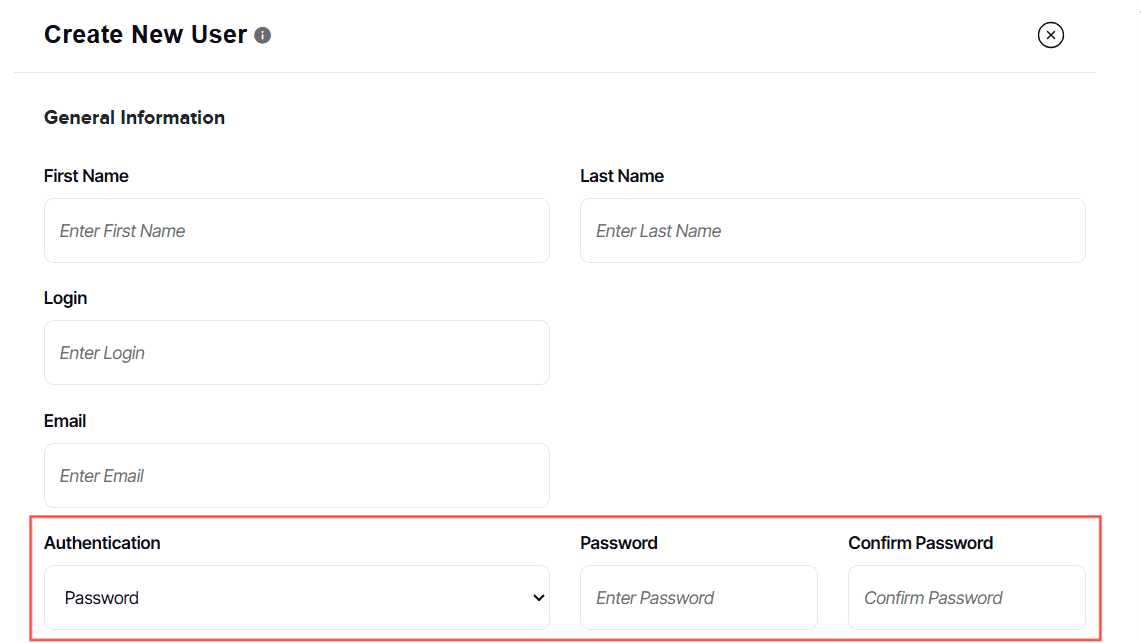
Task: Click the Create New User title
Action: pyautogui.click(x=145, y=35)
